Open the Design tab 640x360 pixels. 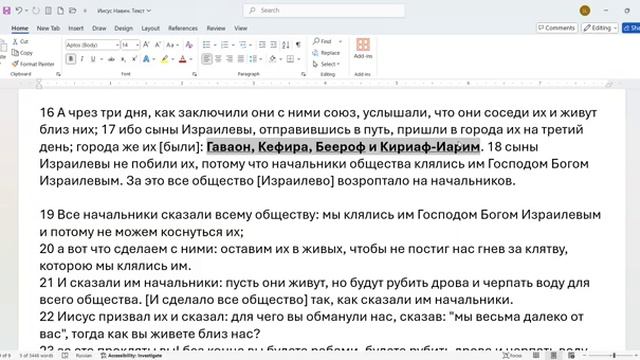pyautogui.click(x=124, y=28)
